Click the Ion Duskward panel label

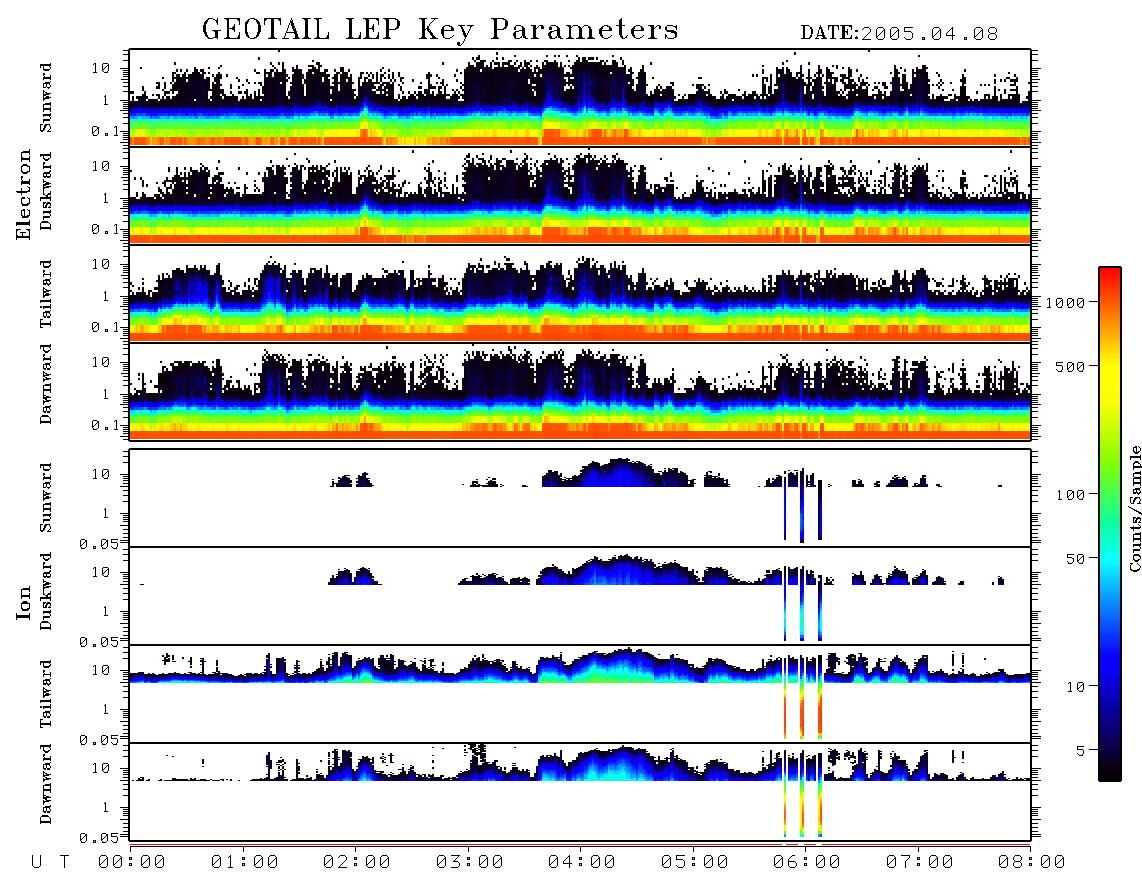46,591
